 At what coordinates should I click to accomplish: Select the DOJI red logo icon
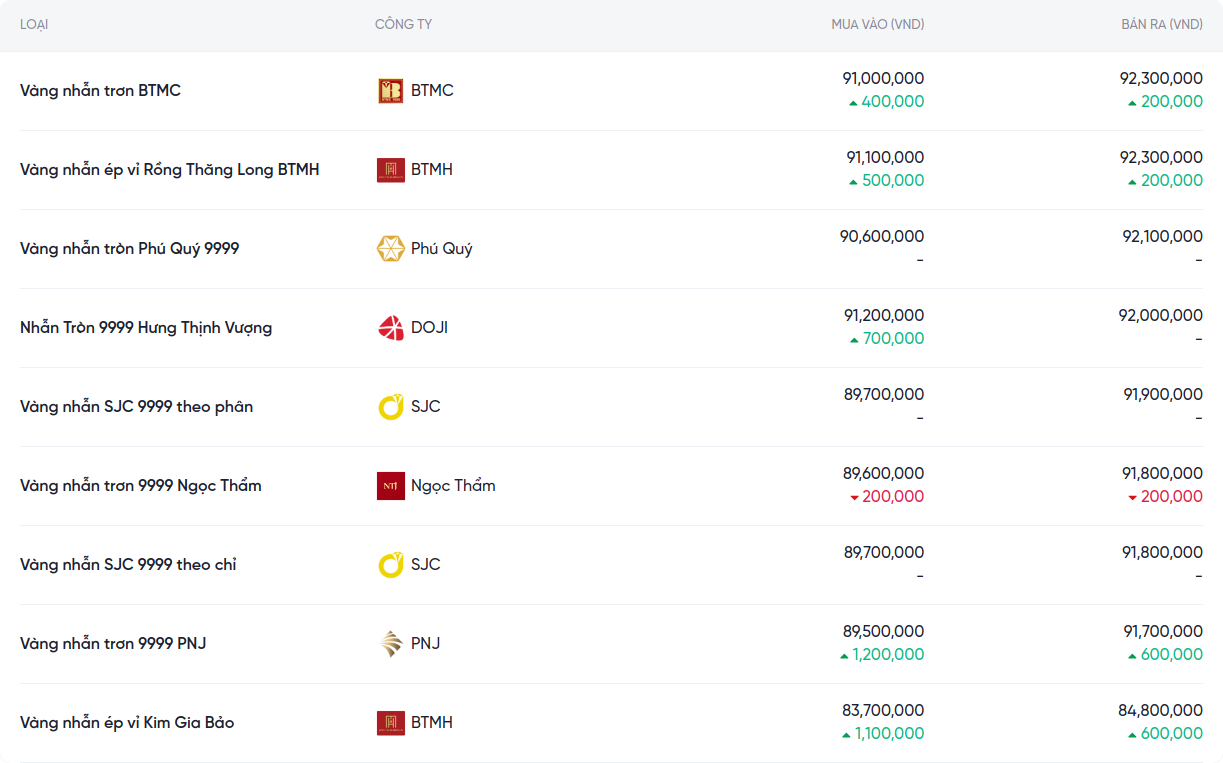pyautogui.click(x=390, y=328)
